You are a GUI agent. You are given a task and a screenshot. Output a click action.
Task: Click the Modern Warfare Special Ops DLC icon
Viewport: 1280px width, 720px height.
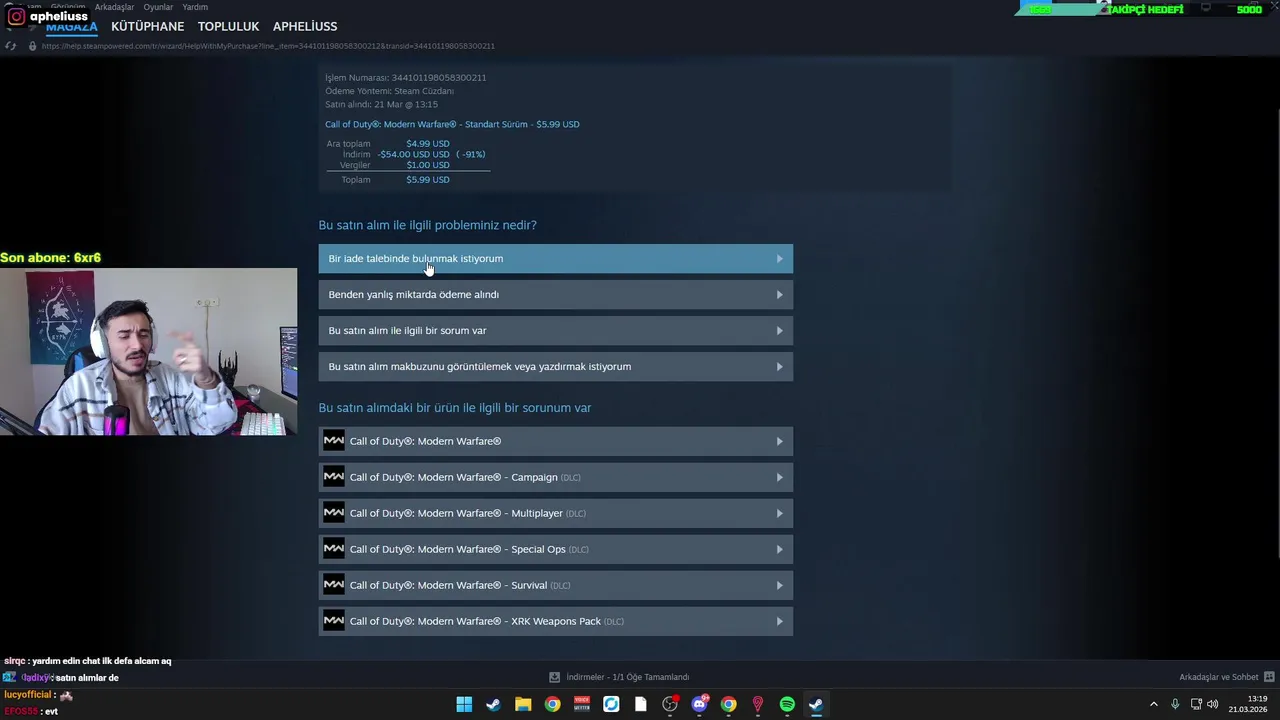tap(334, 549)
